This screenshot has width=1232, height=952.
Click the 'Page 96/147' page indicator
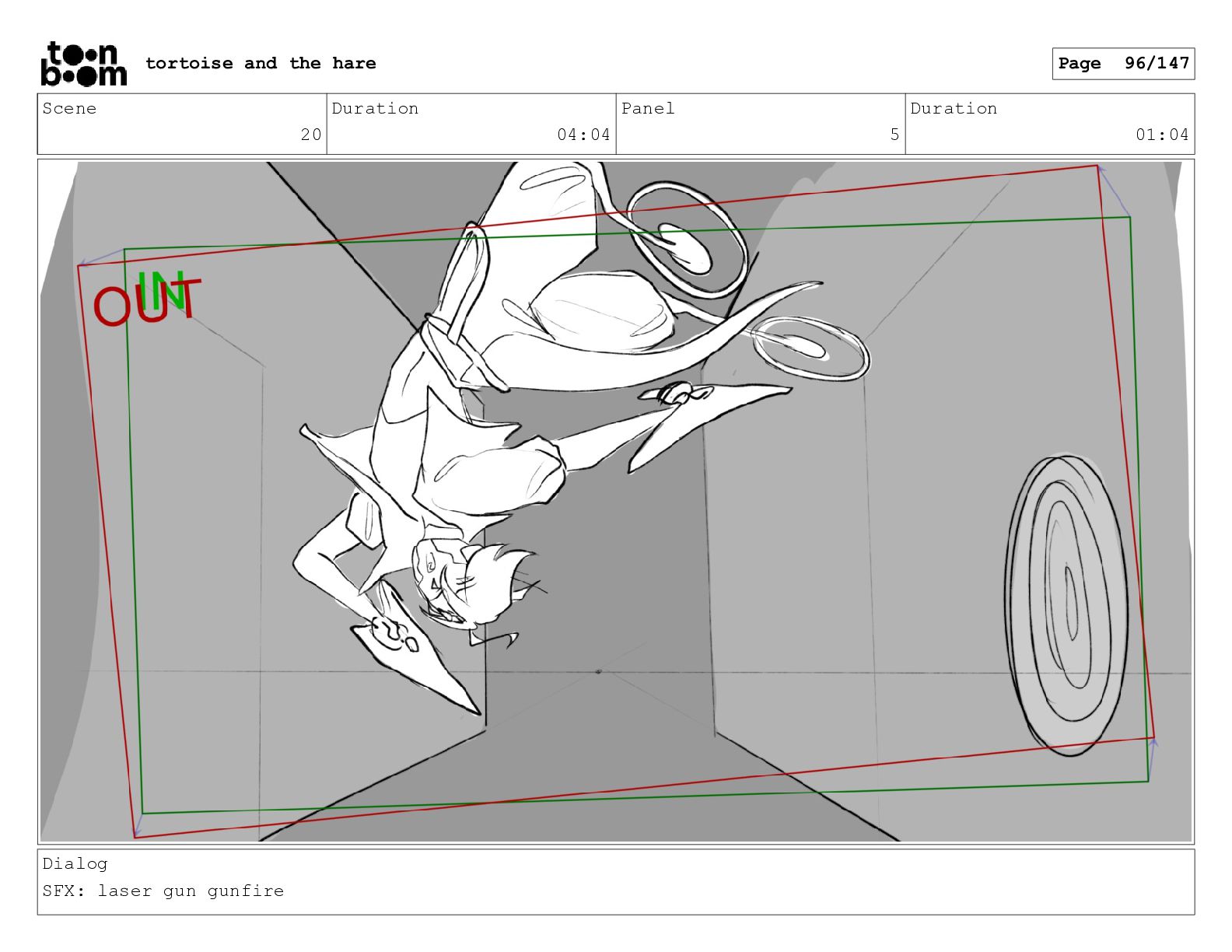tap(1123, 64)
